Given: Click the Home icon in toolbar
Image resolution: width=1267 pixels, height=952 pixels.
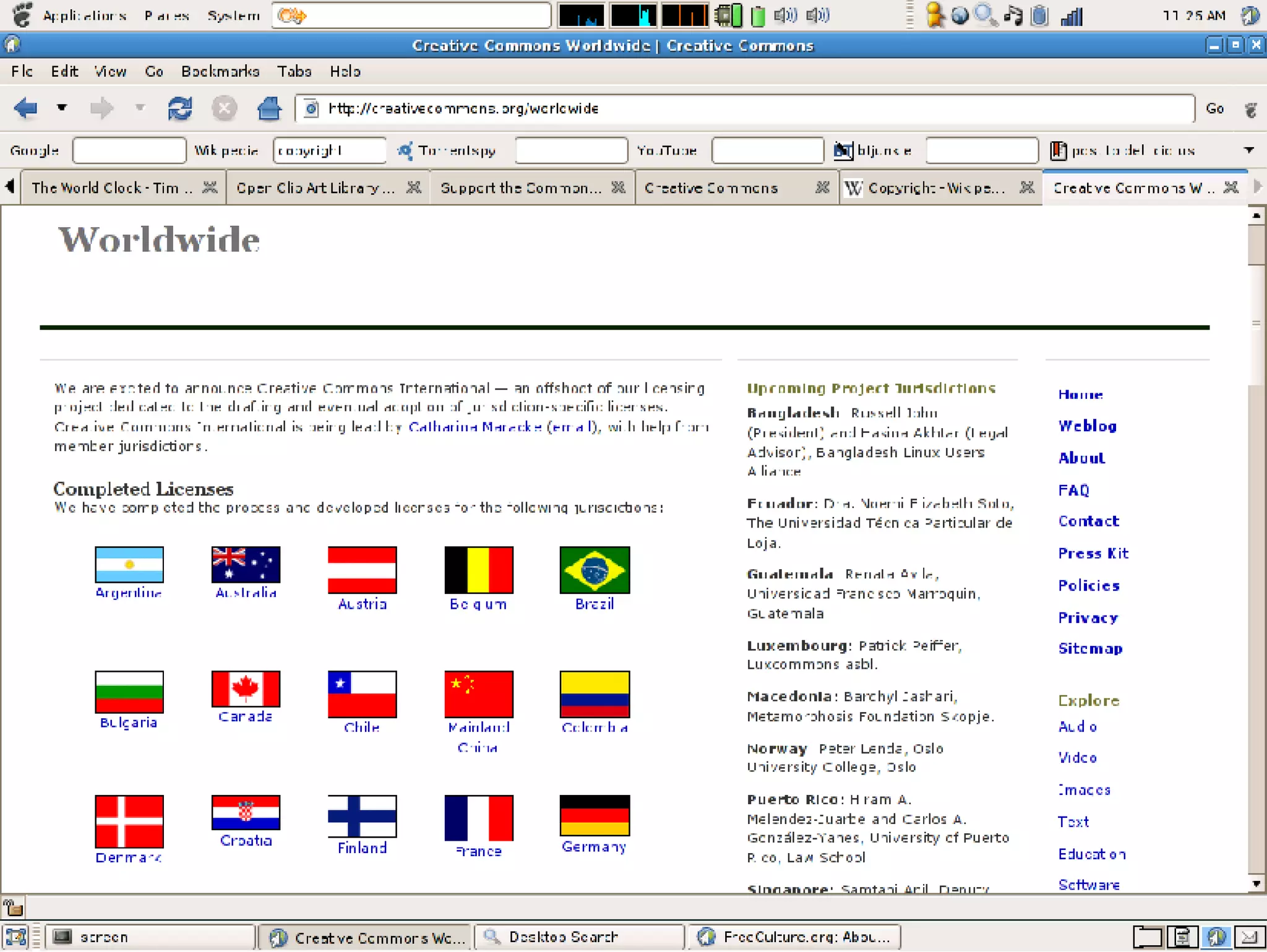Looking at the screenshot, I should click(x=268, y=109).
